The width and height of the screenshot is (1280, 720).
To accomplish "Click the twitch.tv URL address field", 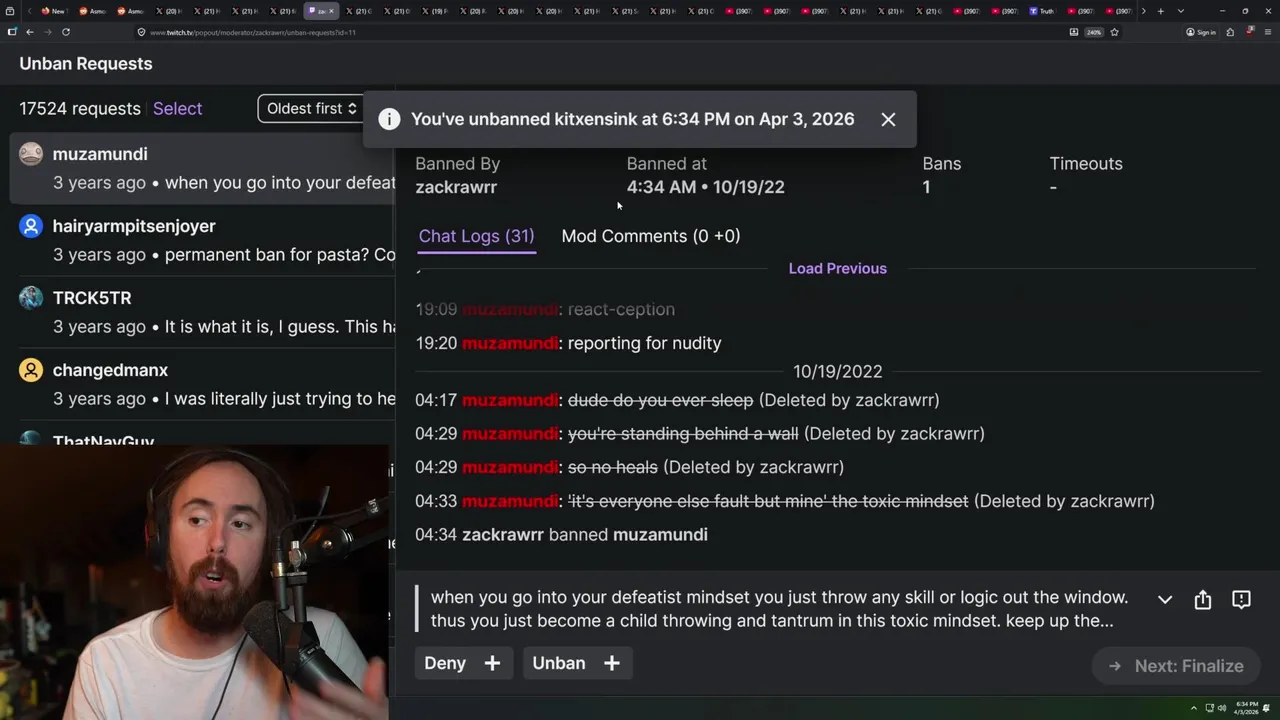I will [x=600, y=32].
